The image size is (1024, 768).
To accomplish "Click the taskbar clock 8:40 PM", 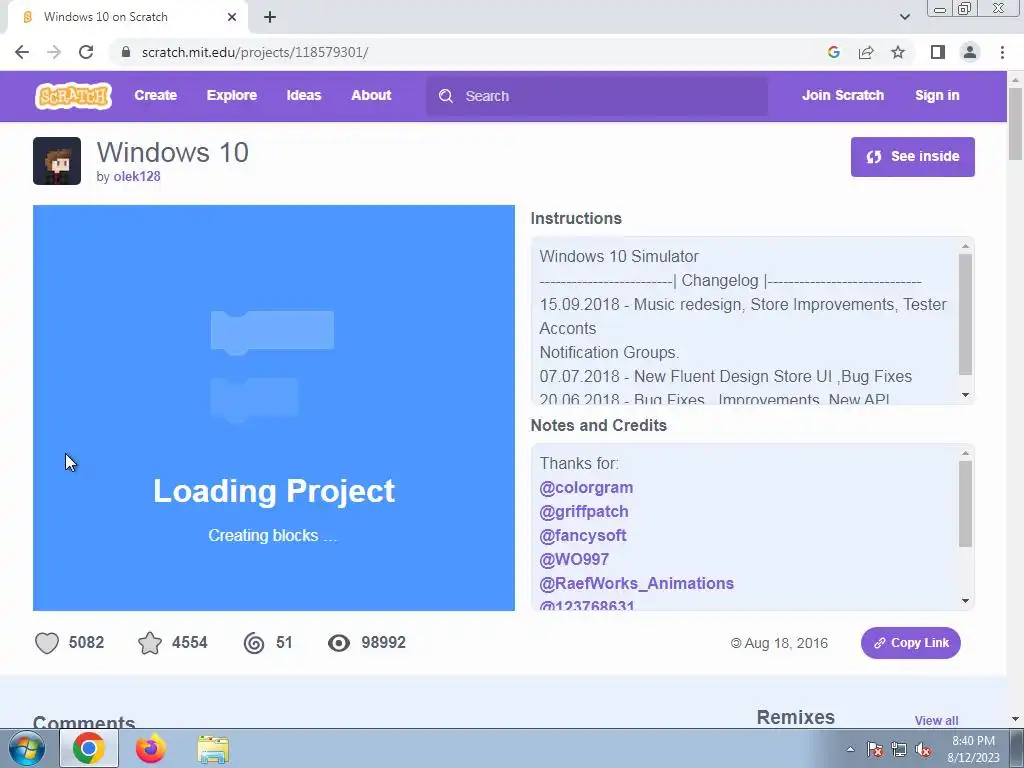I will pyautogui.click(x=973, y=741).
